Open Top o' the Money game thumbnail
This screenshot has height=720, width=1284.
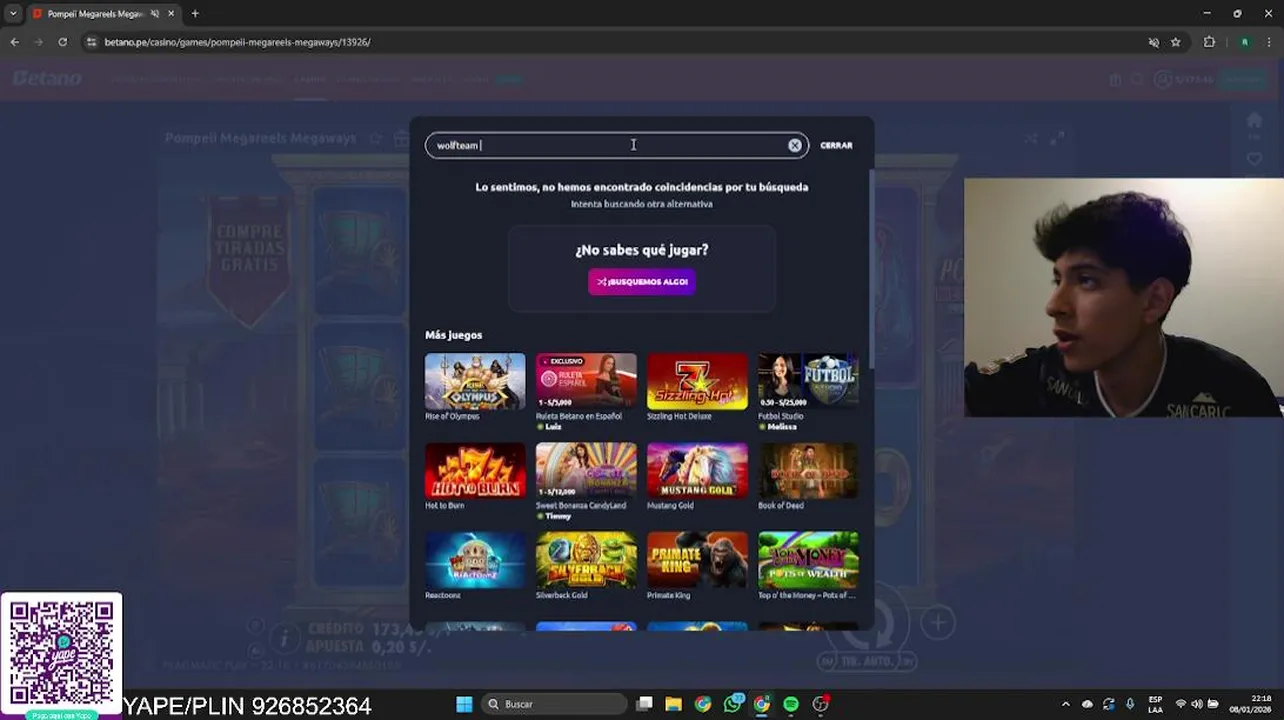pyautogui.click(x=808, y=560)
